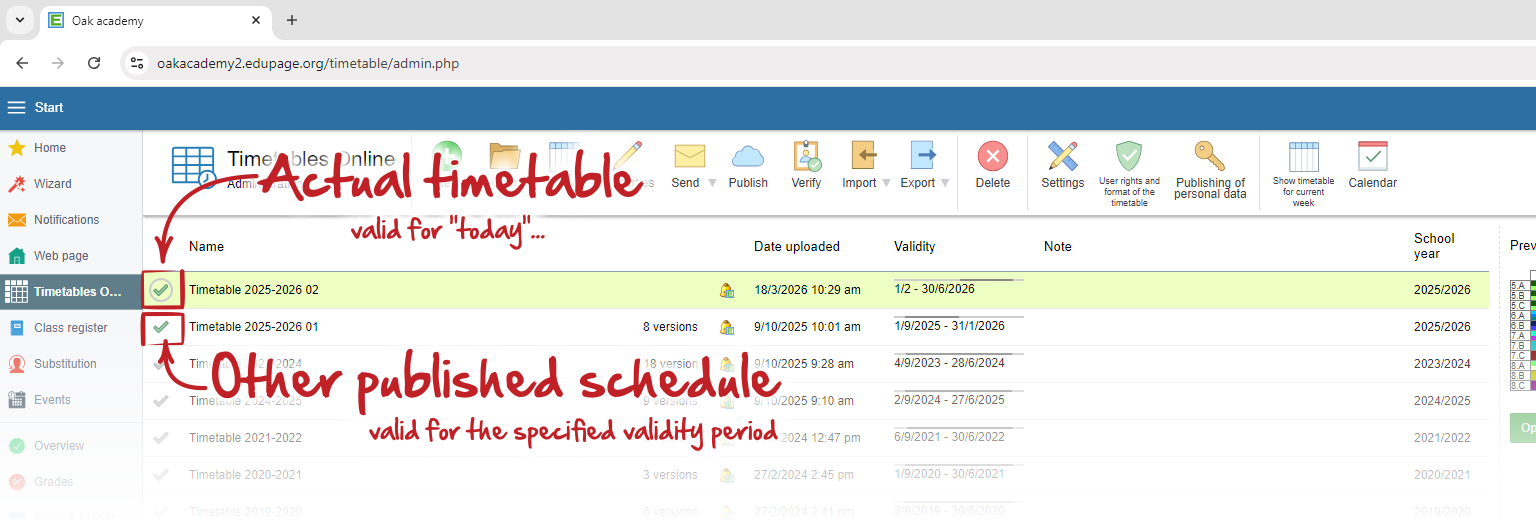Expand the Export dropdown arrow

click(x=945, y=183)
